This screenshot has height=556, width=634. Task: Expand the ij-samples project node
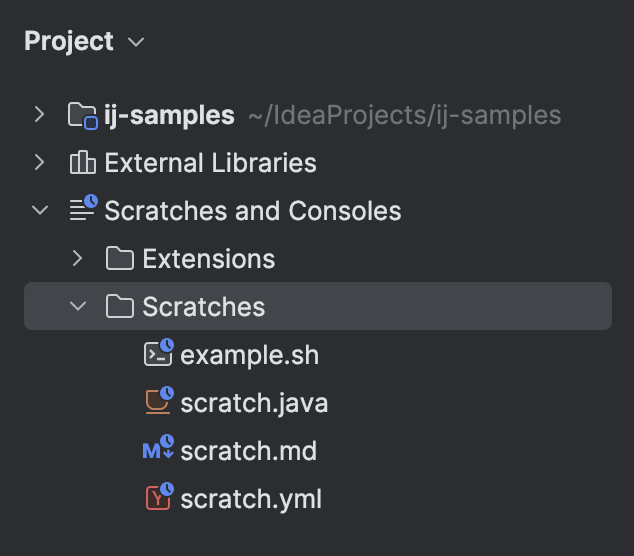[39, 114]
